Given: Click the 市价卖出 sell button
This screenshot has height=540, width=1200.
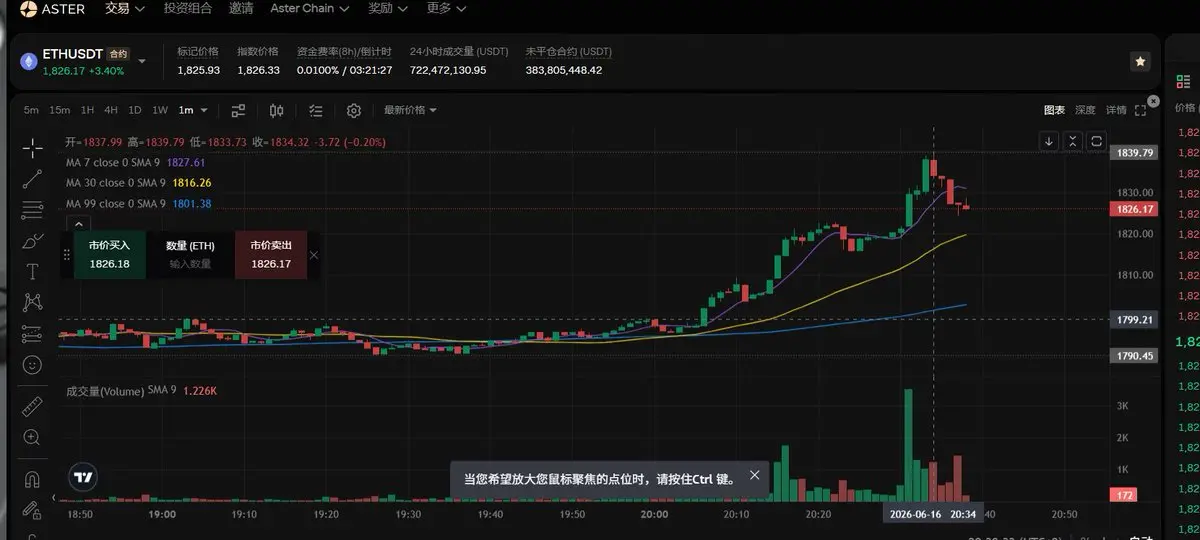Looking at the screenshot, I should [x=271, y=255].
